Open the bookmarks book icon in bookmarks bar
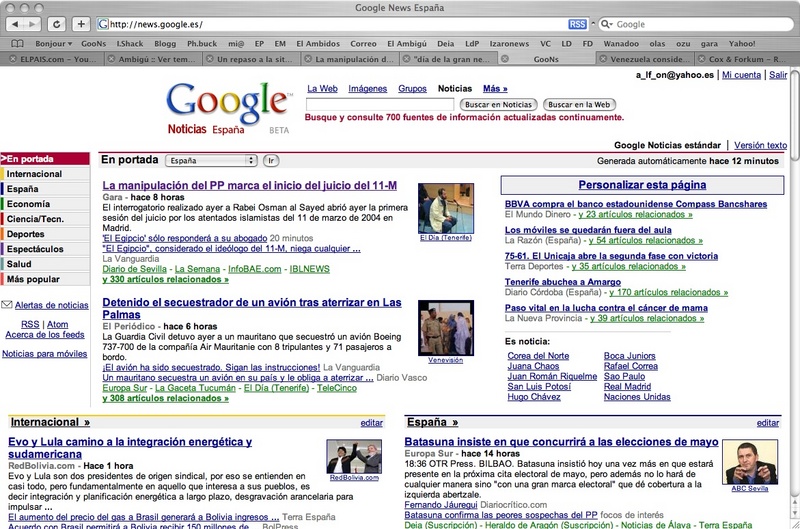Image resolution: width=800 pixels, height=529 pixels. pos(19,44)
